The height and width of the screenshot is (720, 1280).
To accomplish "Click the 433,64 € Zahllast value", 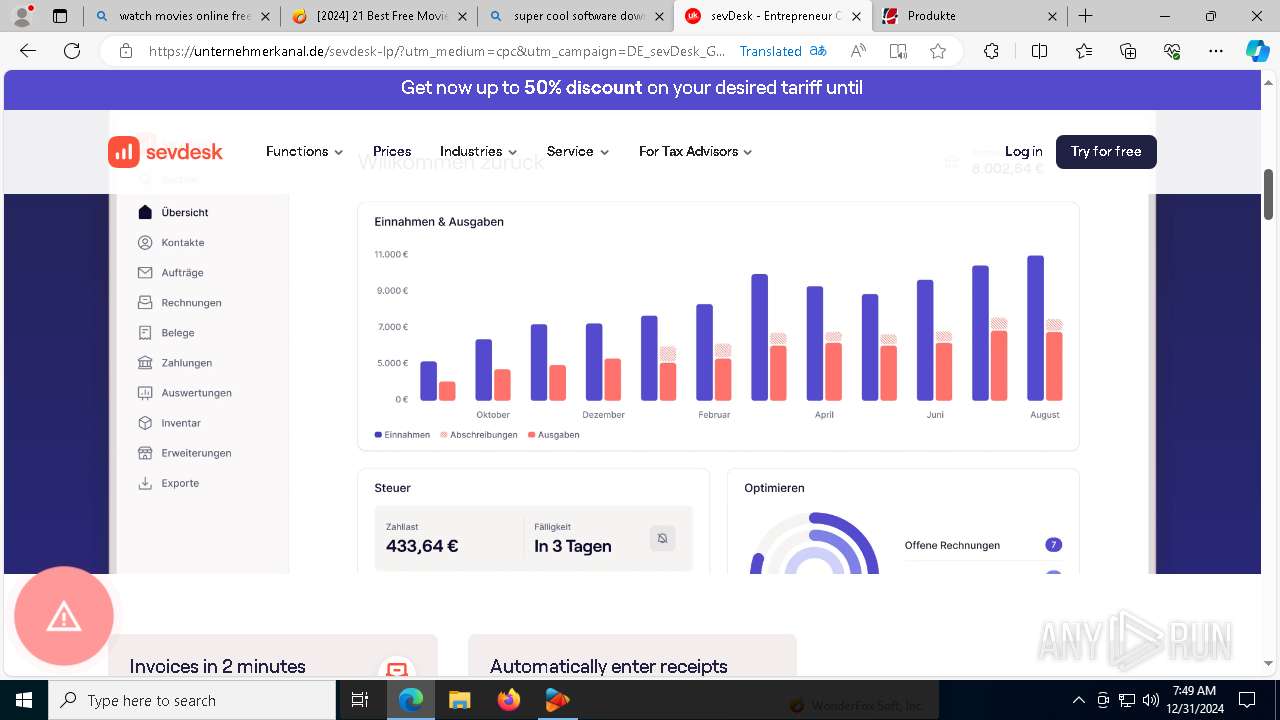I will tap(422, 546).
